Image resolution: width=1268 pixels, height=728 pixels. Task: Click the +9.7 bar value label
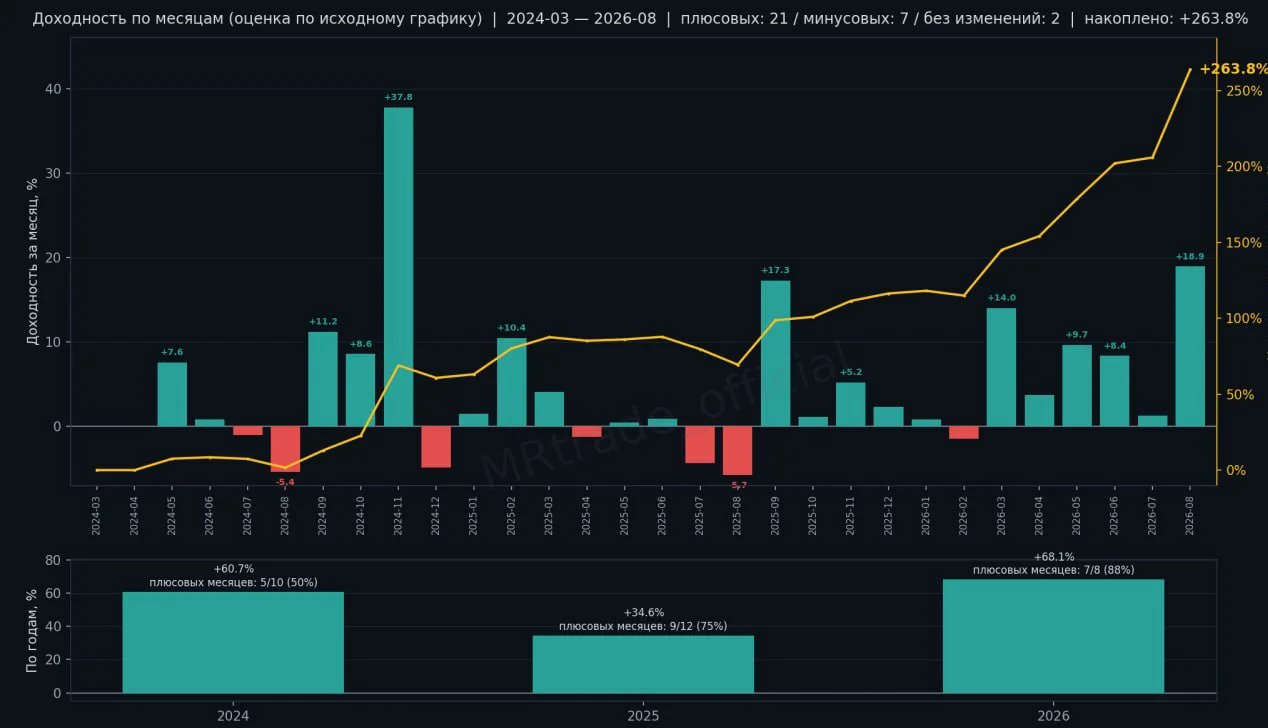1077,335
